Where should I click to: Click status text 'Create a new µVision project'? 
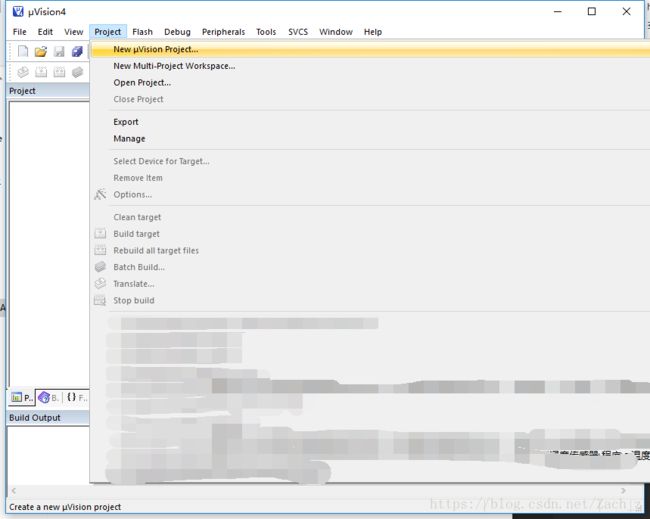tap(65, 507)
